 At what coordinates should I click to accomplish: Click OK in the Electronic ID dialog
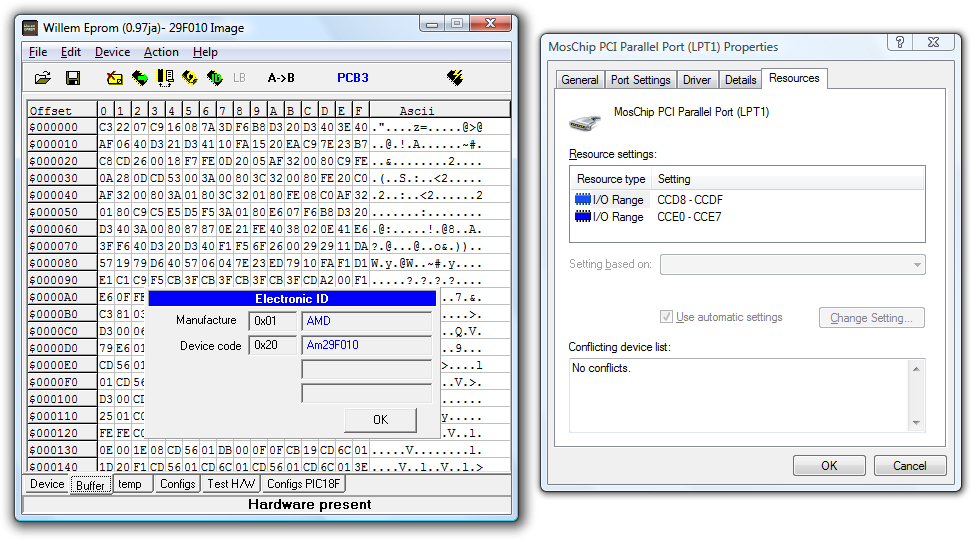[x=380, y=420]
